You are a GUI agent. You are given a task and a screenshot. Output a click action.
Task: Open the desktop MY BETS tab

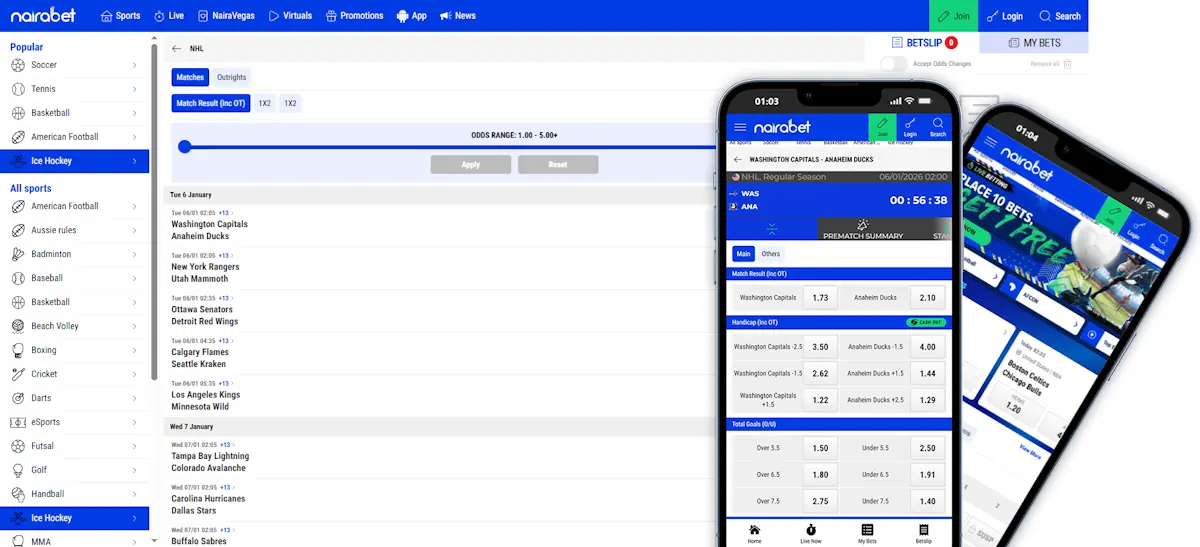click(1034, 43)
